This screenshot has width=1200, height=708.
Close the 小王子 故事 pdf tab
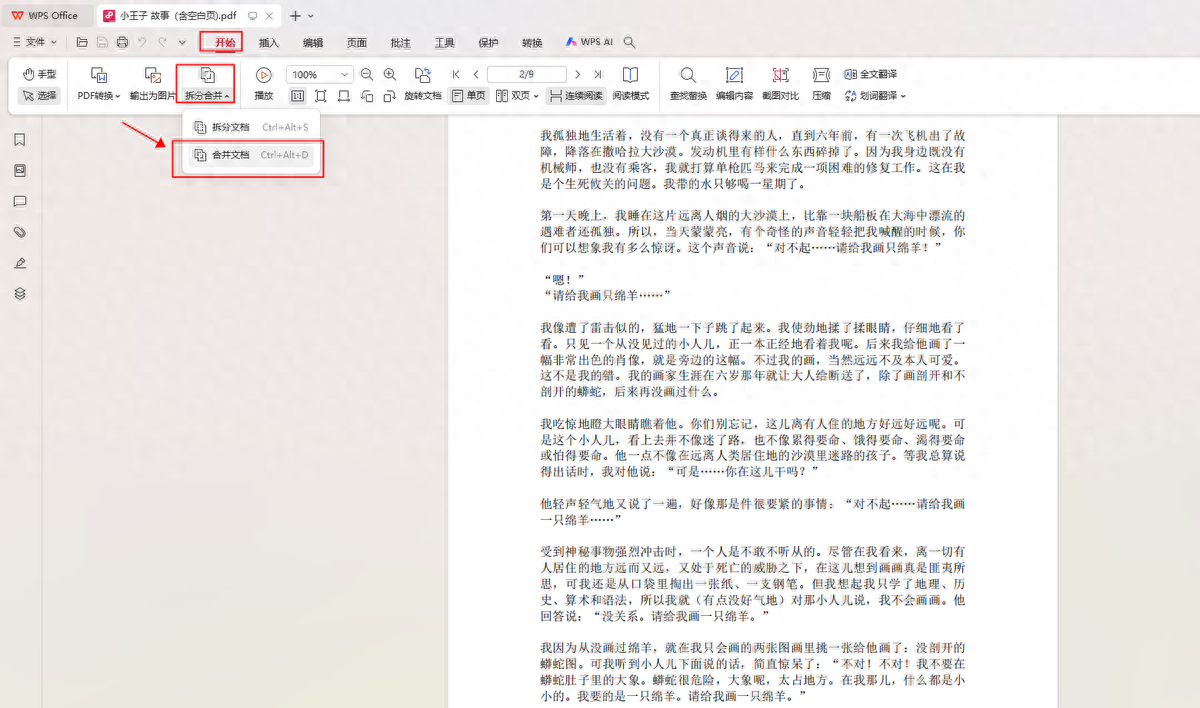click(x=271, y=15)
